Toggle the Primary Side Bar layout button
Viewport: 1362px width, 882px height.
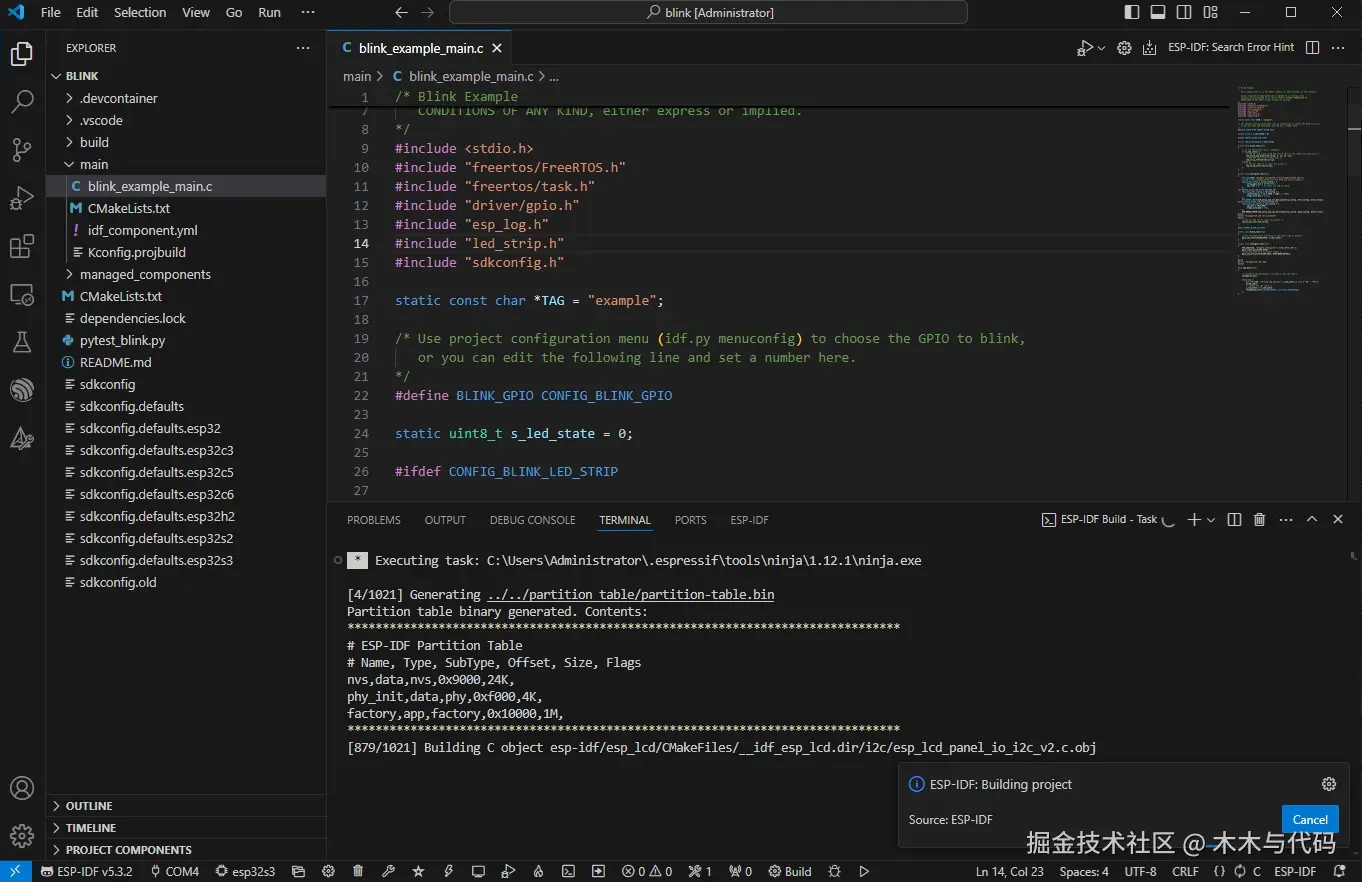tap(1132, 13)
